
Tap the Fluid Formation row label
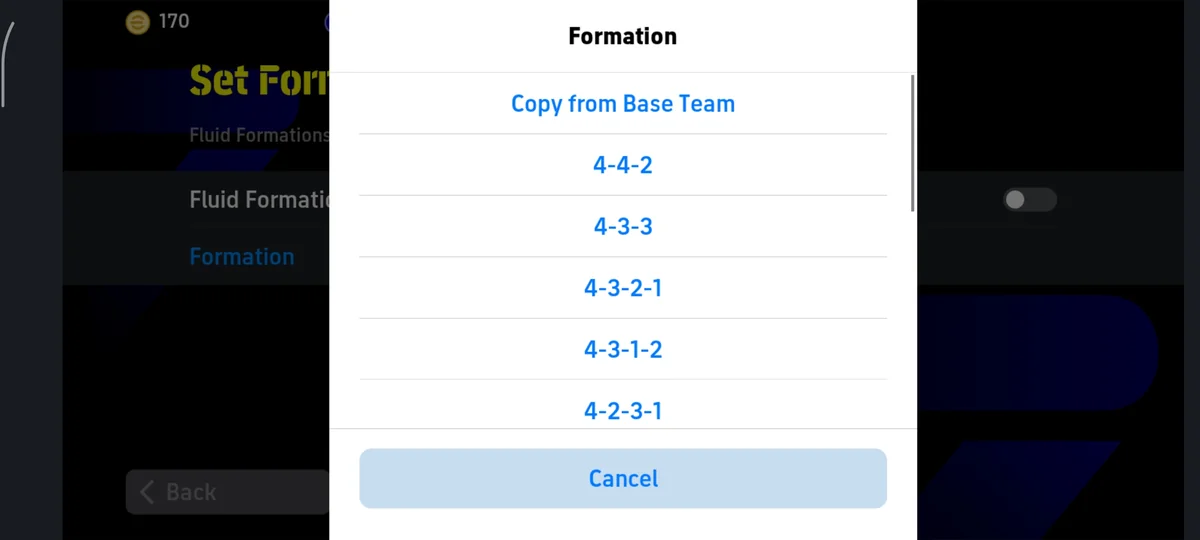tap(259, 200)
